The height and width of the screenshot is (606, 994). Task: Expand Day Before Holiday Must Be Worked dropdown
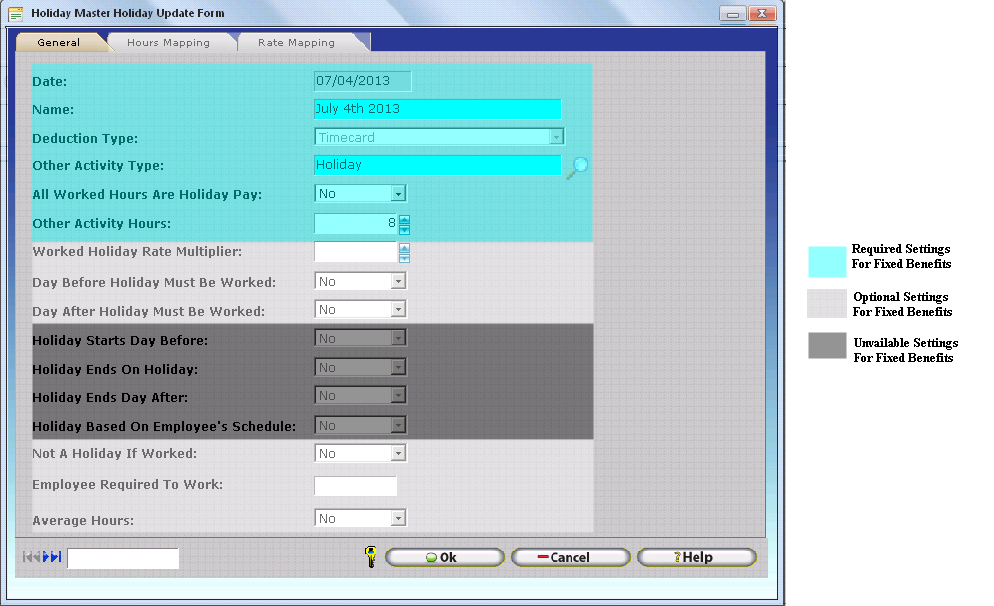398,282
